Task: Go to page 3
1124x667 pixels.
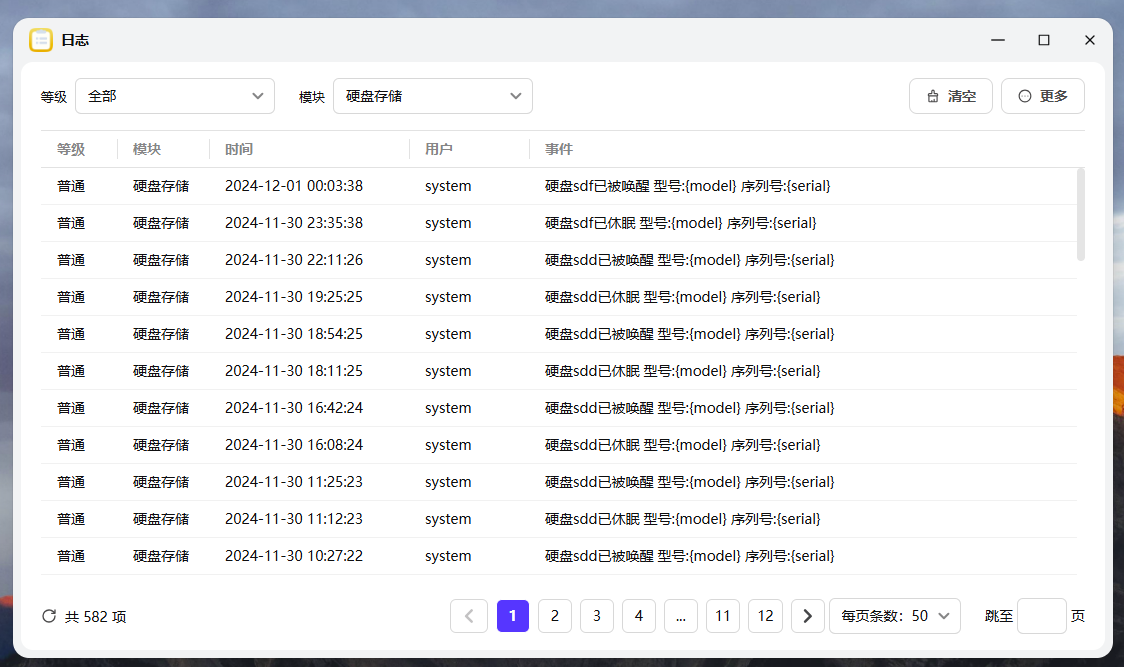Action: pyautogui.click(x=596, y=616)
